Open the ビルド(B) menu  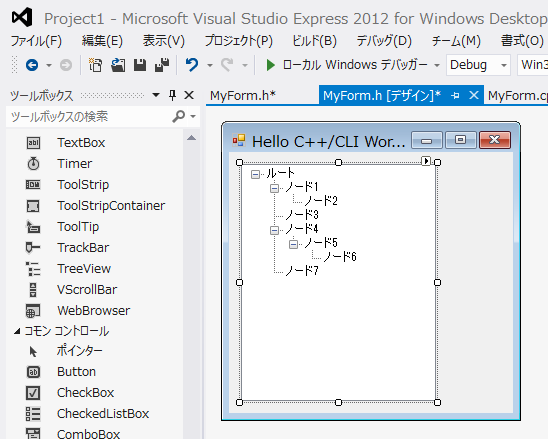click(x=314, y=41)
